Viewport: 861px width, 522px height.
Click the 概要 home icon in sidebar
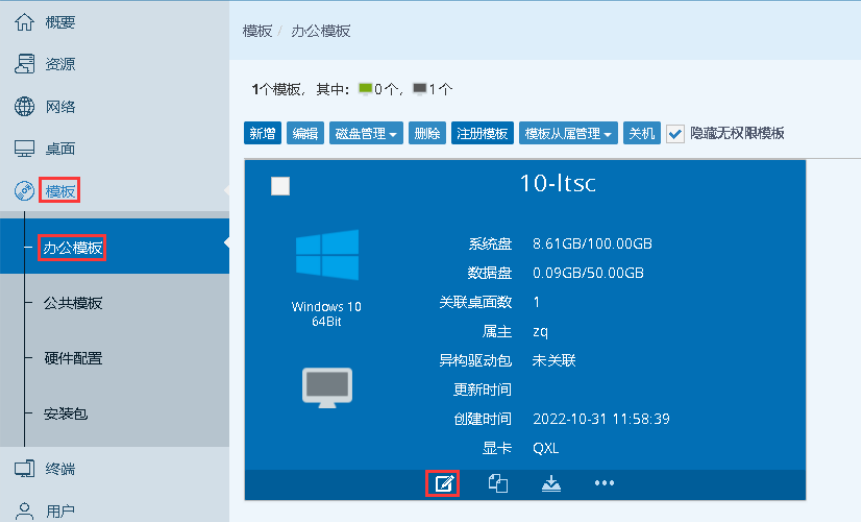click(x=24, y=22)
